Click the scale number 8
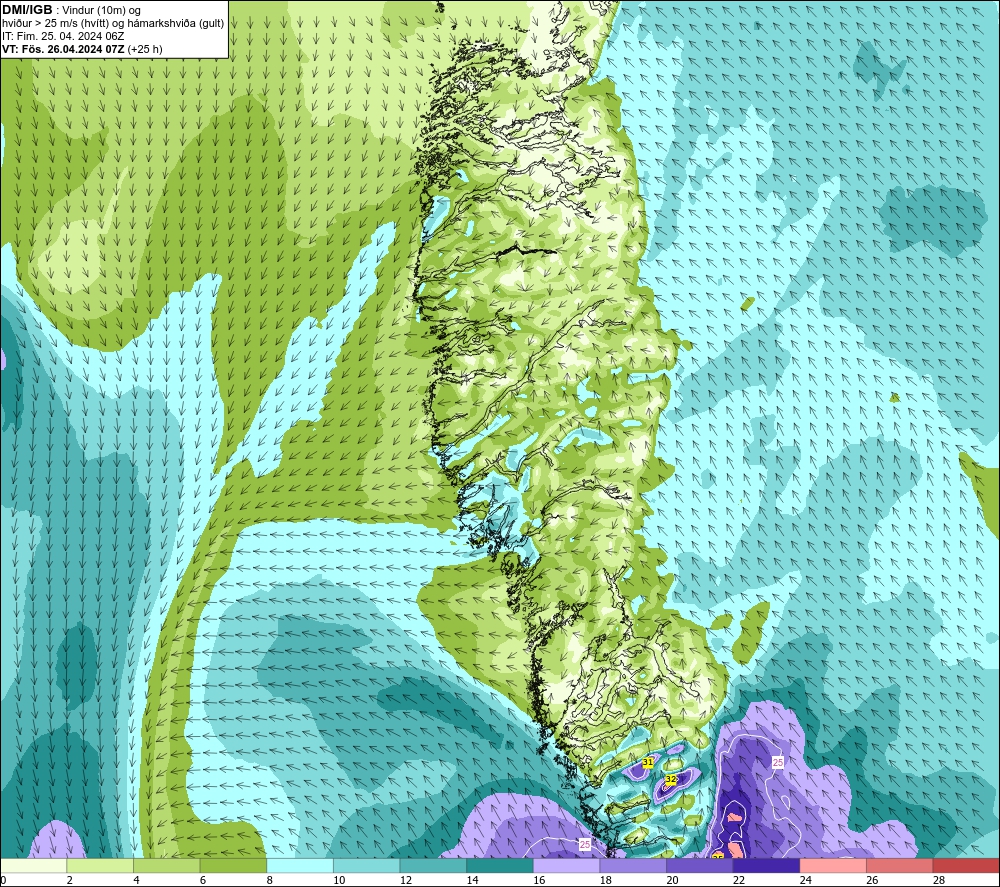Image resolution: width=1000 pixels, height=887 pixels. [x=270, y=880]
